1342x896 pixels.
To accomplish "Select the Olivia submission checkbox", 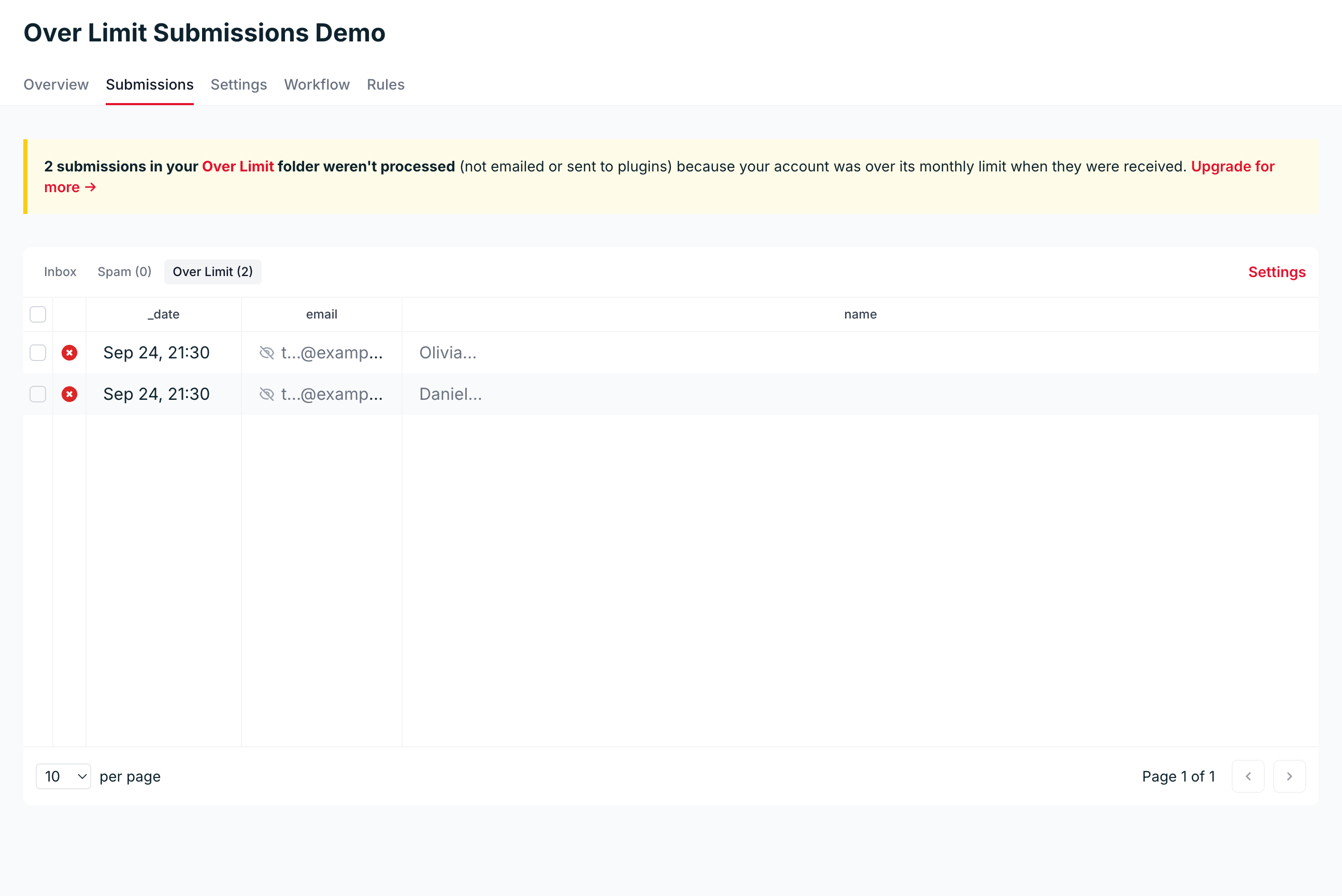I will (x=38, y=353).
